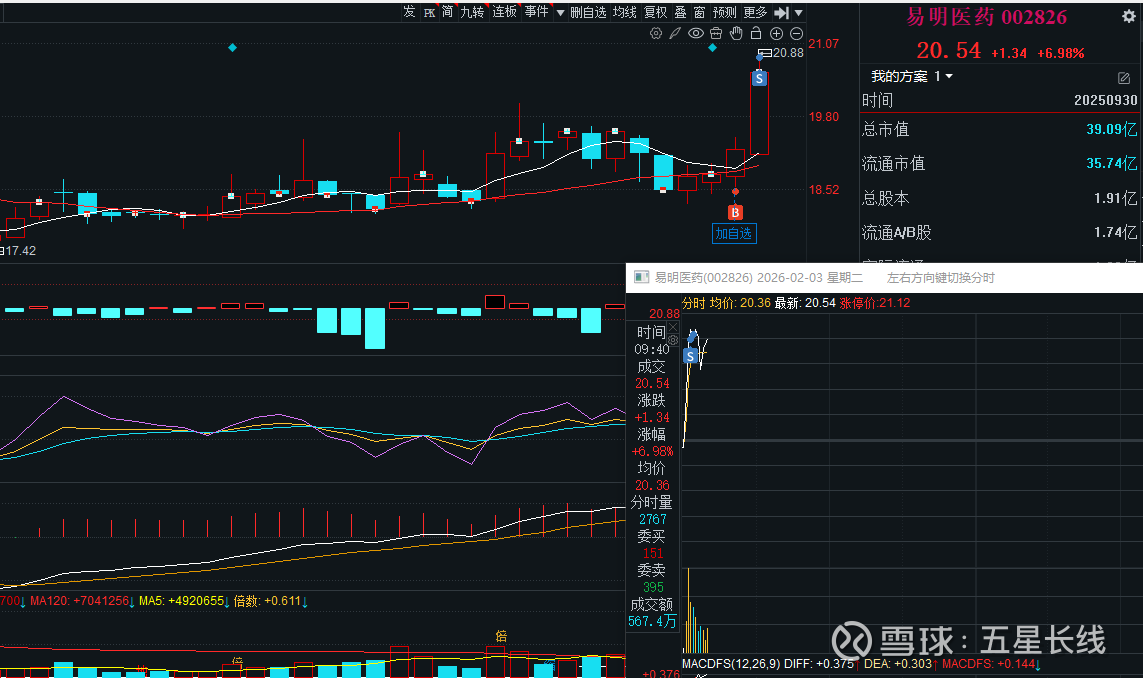1143x678 pixels.
Task: Toggle the eye visibility icon in chart toolbar
Action: [x=695, y=34]
